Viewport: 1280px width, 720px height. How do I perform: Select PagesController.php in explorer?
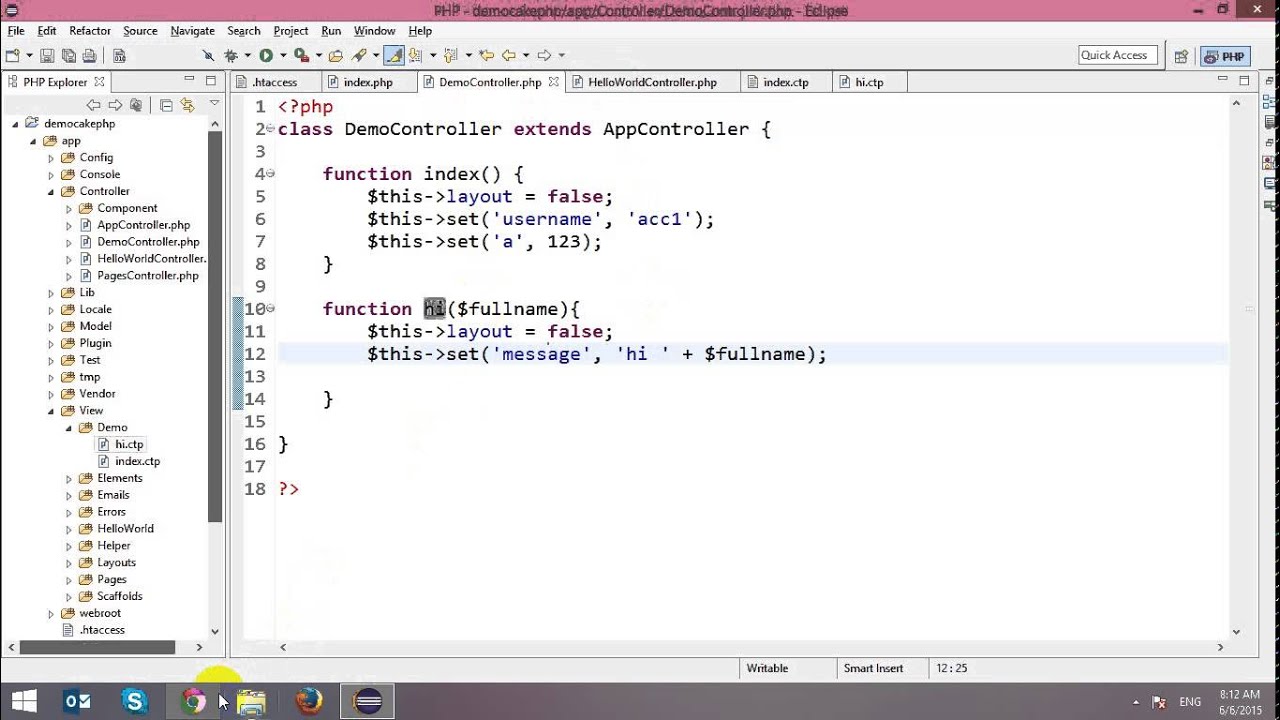148,275
